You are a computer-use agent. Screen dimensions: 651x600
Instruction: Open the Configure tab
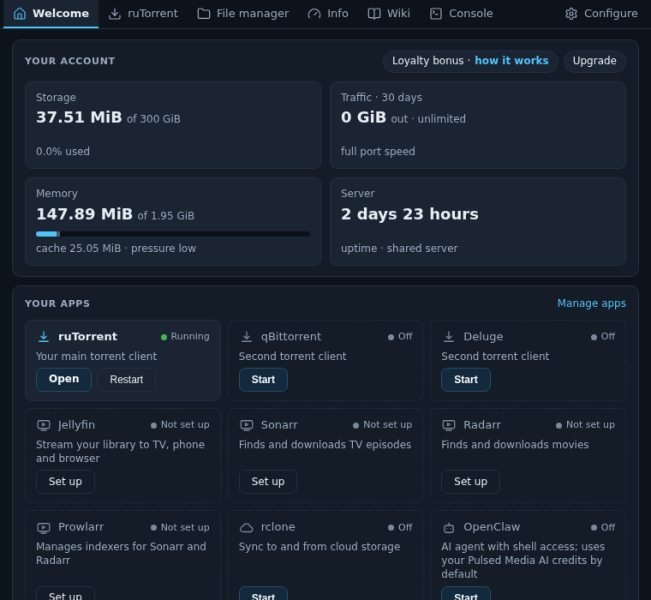point(602,14)
